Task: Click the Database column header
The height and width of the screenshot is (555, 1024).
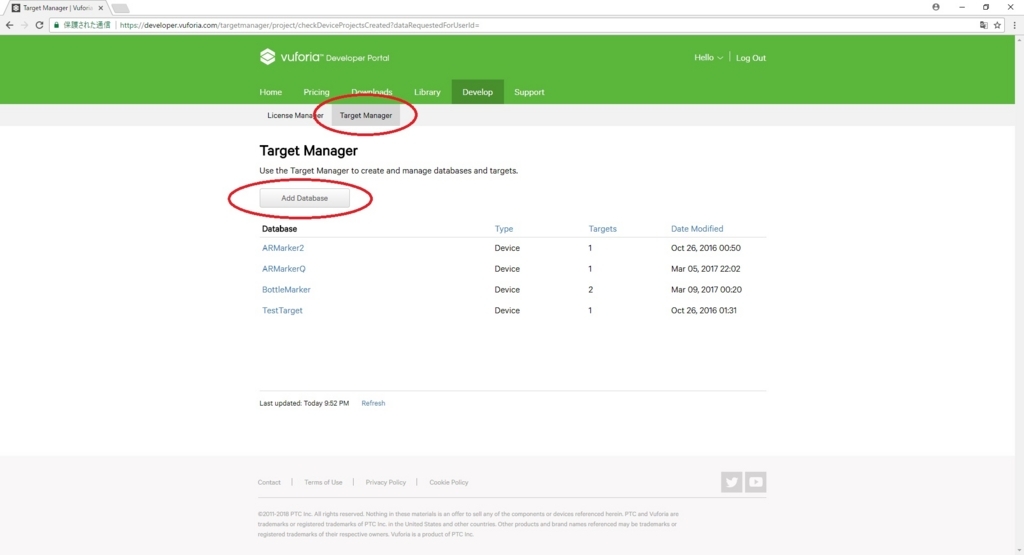Action: click(x=280, y=229)
